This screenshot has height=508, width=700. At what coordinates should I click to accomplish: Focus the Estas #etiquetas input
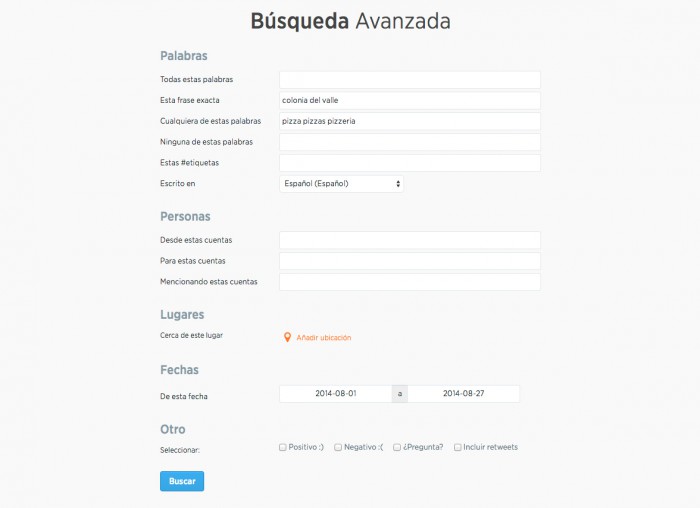point(409,163)
